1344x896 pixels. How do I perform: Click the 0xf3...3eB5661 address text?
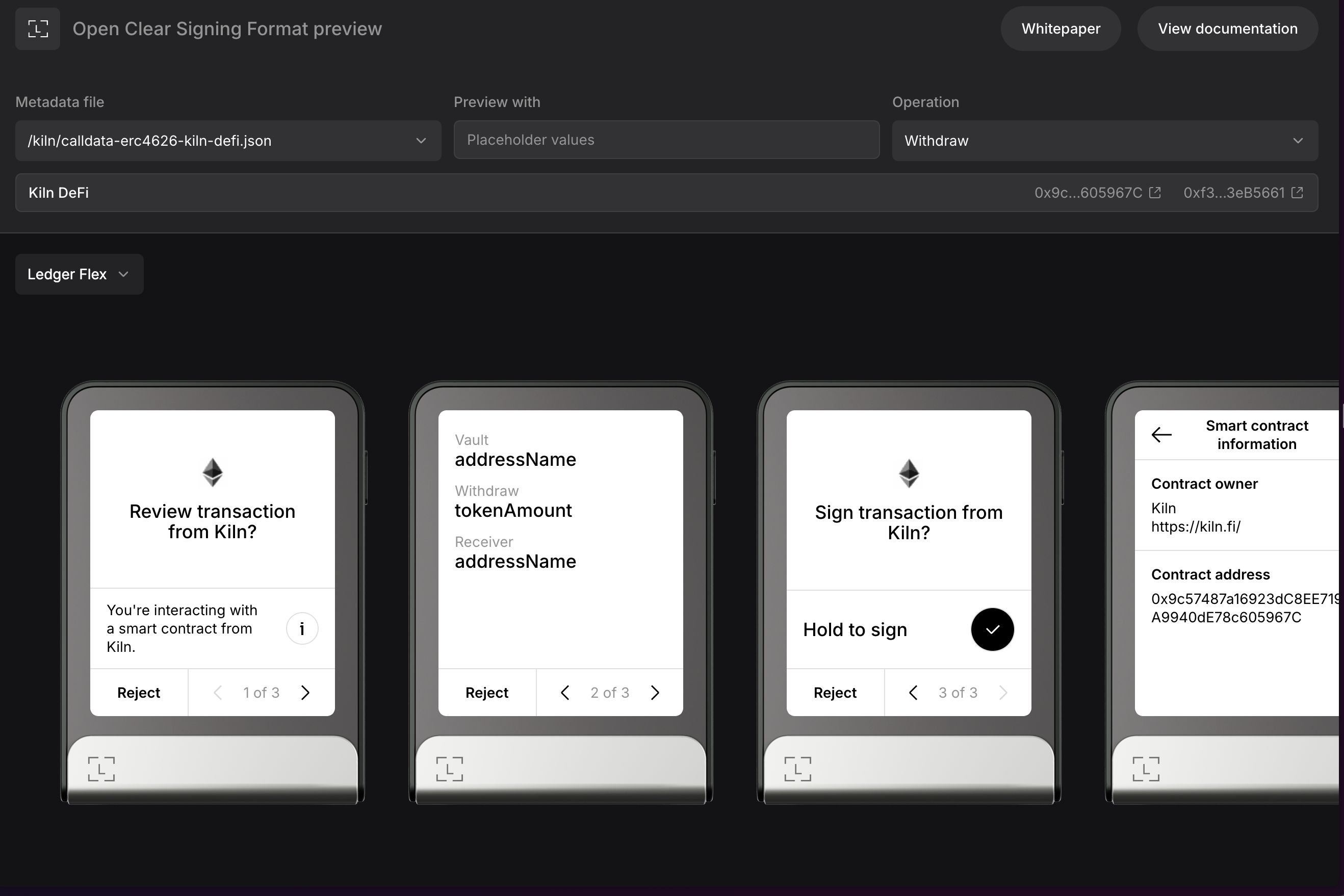[x=1234, y=193]
